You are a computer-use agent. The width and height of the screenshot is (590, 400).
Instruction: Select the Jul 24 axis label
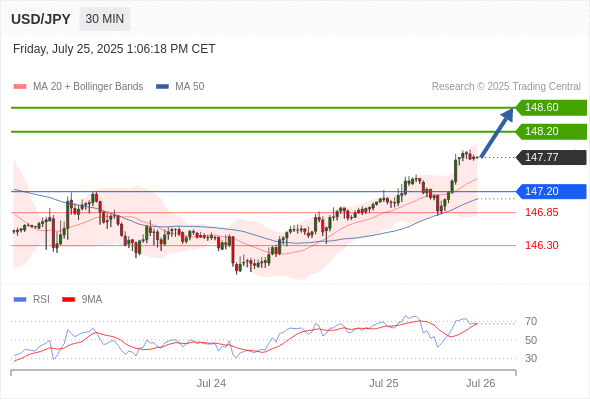[211, 383]
